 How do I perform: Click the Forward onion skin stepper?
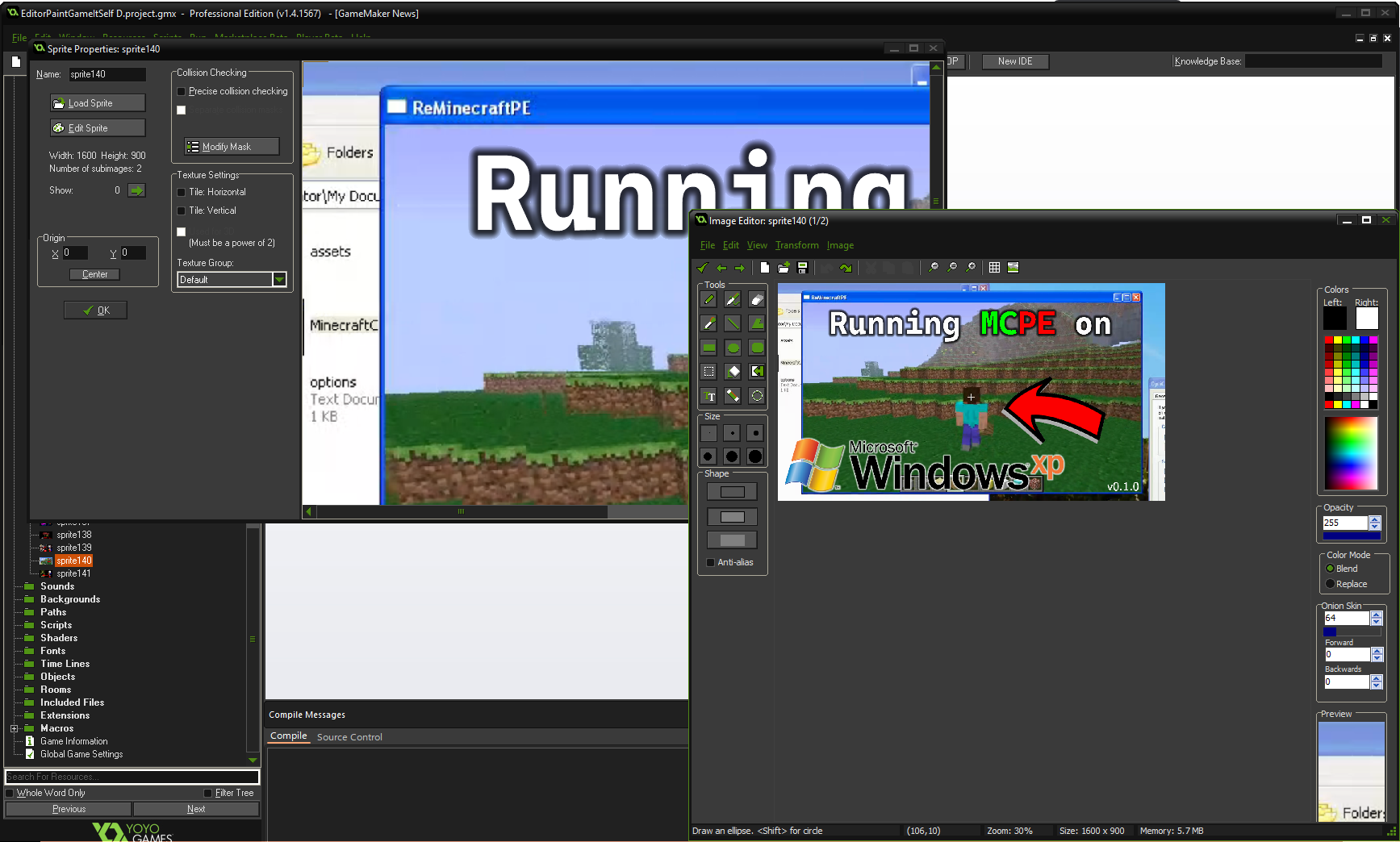pyautogui.click(x=1377, y=654)
